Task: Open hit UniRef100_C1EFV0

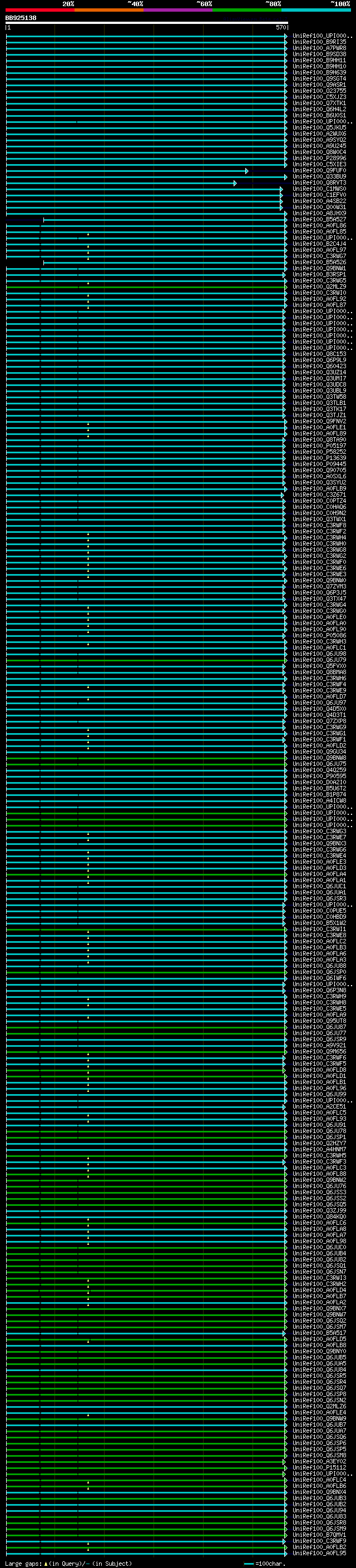Action: pyautogui.click(x=319, y=195)
